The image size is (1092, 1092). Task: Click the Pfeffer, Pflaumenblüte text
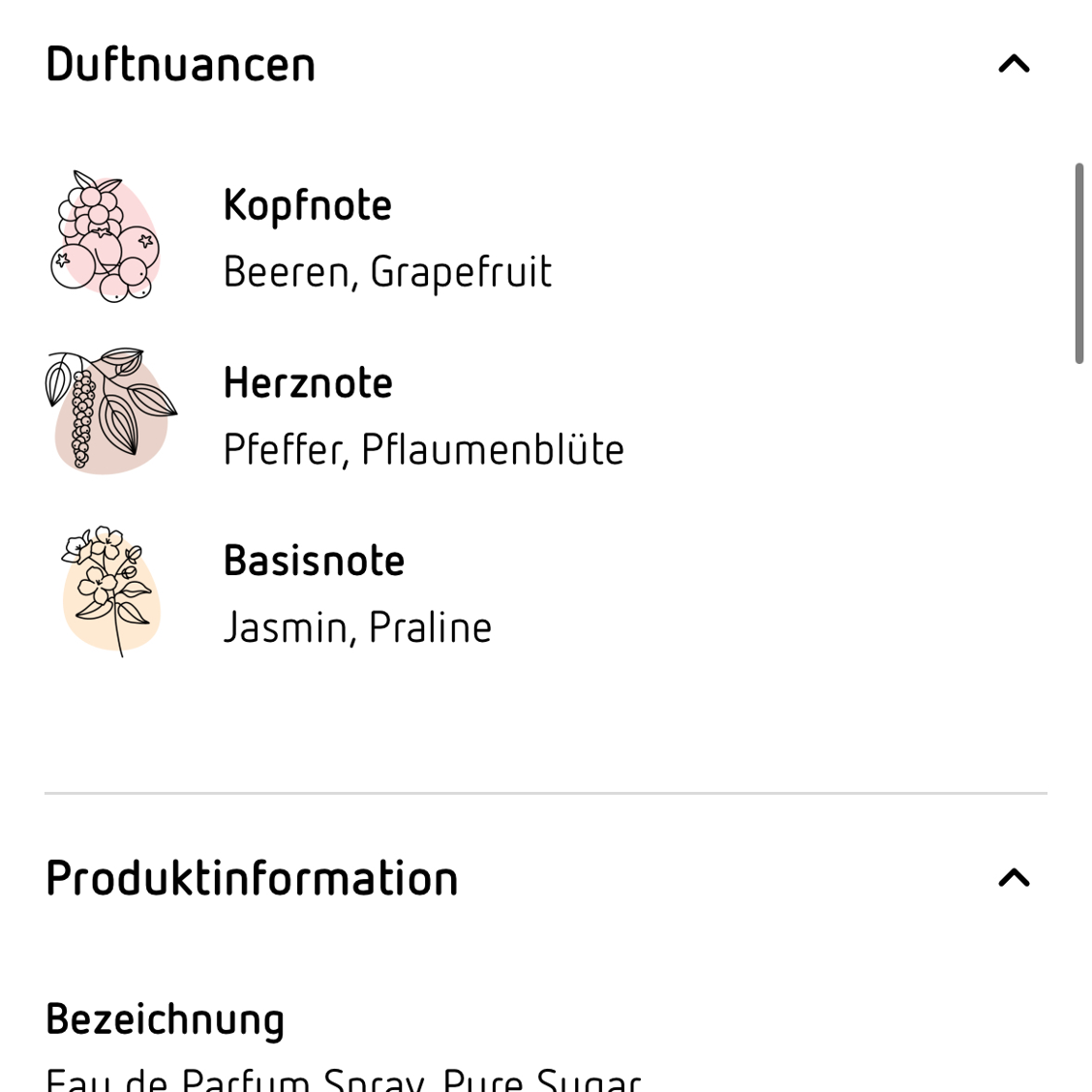423,449
